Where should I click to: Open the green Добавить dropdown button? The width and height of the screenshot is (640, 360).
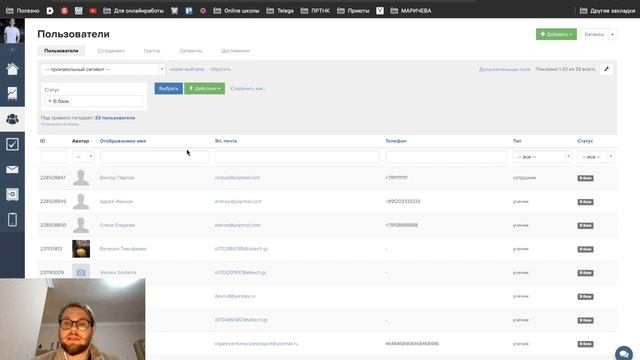(x=556, y=34)
